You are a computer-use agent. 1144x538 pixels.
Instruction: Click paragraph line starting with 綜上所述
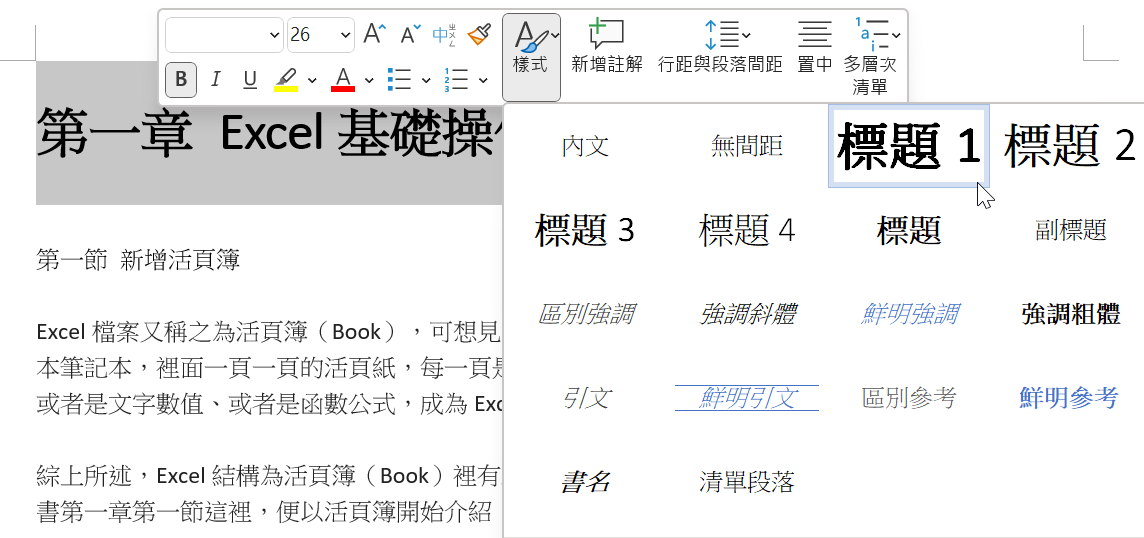(268, 477)
